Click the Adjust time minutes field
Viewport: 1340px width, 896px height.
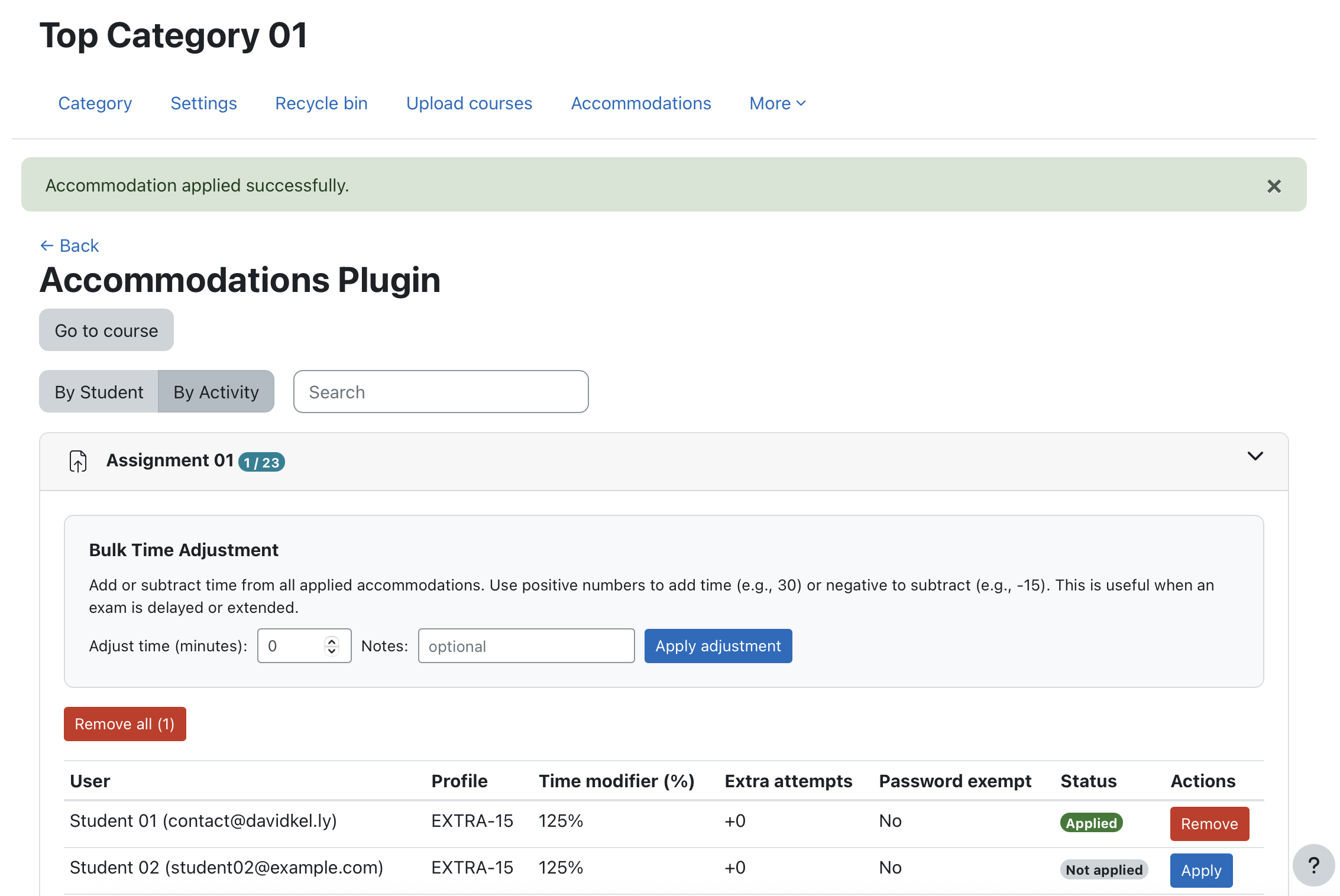pyautogui.click(x=304, y=645)
